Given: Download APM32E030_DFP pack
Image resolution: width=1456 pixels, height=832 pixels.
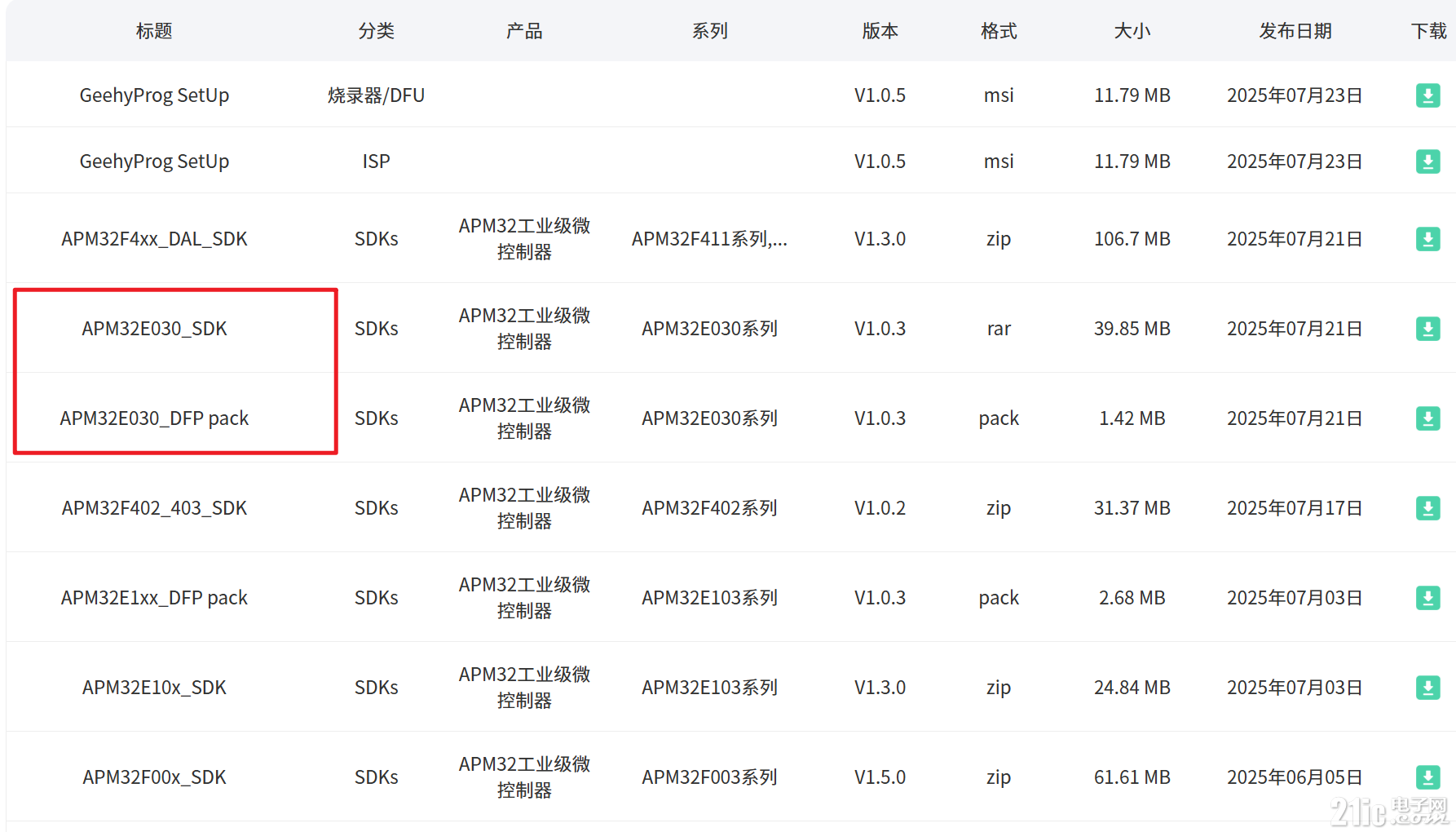Looking at the screenshot, I should point(1427,418).
